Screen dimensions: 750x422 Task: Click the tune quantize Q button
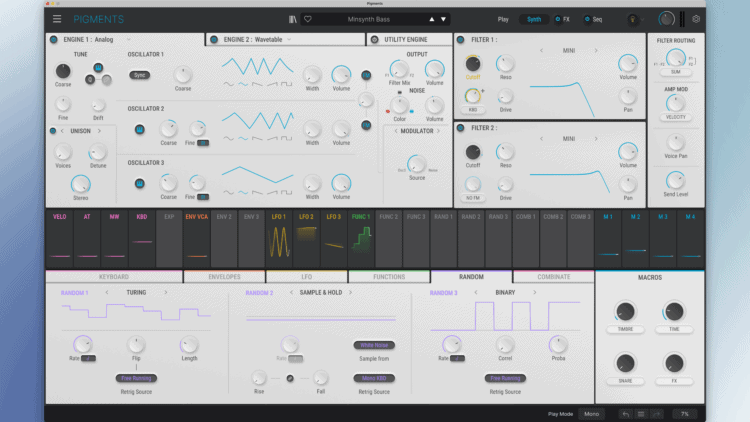click(x=89, y=79)
